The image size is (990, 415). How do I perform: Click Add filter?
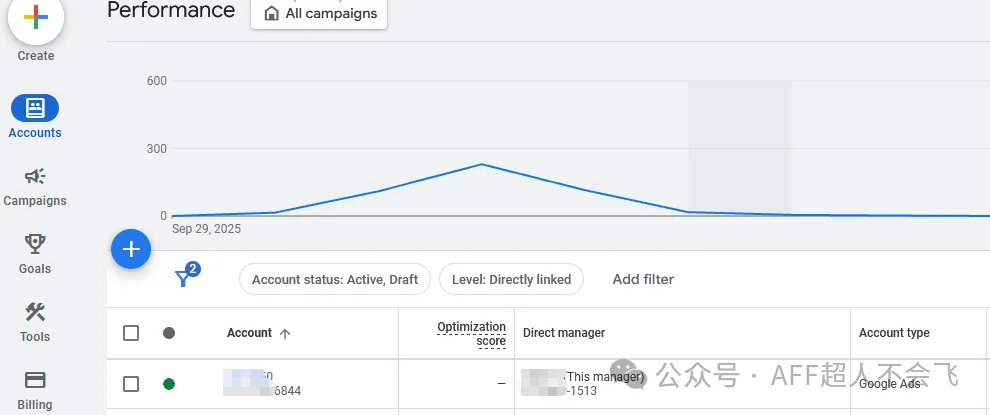pos(643,280)
